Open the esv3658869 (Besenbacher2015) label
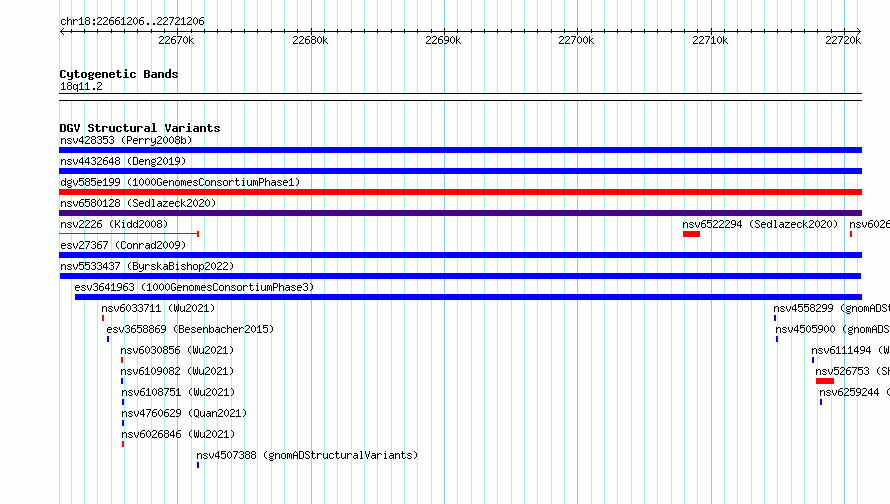Viewport: 890px width, 504px height. (190, 329)
